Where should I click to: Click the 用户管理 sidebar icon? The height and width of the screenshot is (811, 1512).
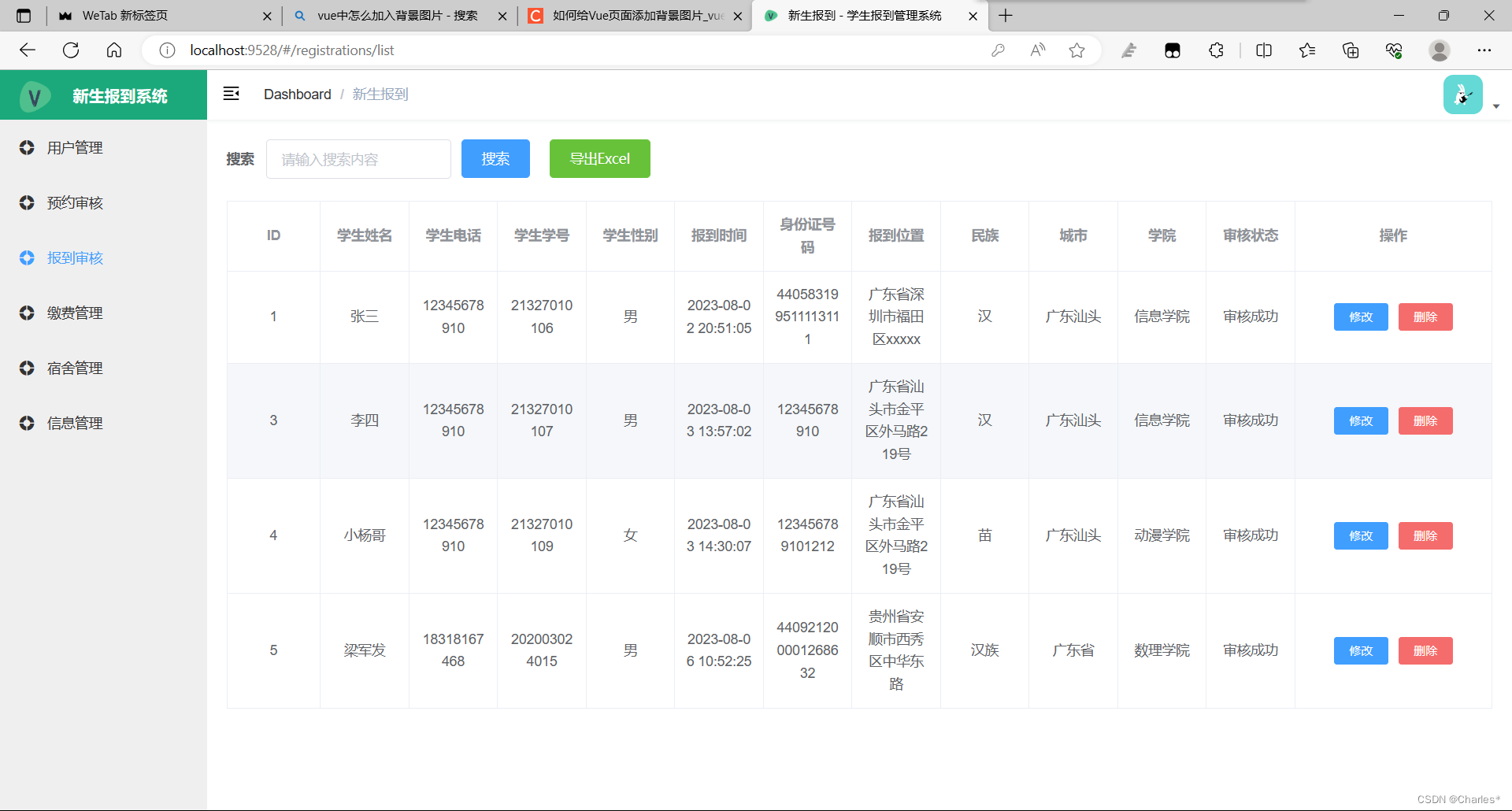(x=27, y=147)
